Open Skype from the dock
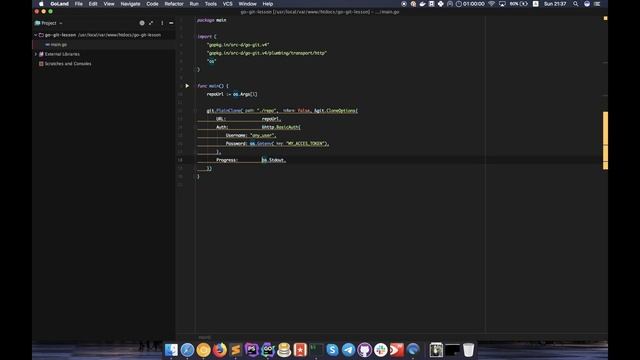The width and height of the screenshot is (640, 360). (332, 350)
